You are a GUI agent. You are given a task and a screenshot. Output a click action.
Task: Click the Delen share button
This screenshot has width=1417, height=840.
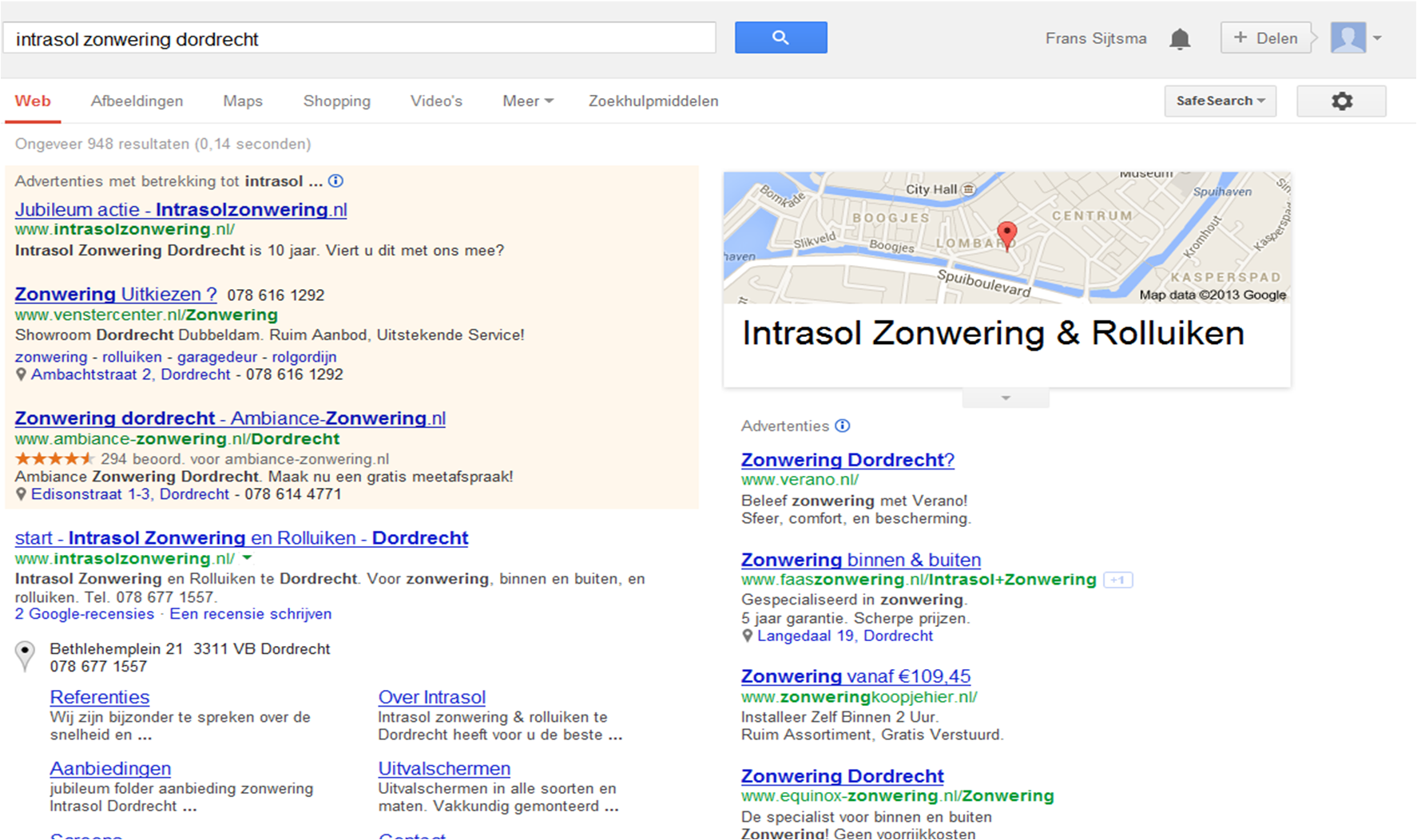[1266, 38]
